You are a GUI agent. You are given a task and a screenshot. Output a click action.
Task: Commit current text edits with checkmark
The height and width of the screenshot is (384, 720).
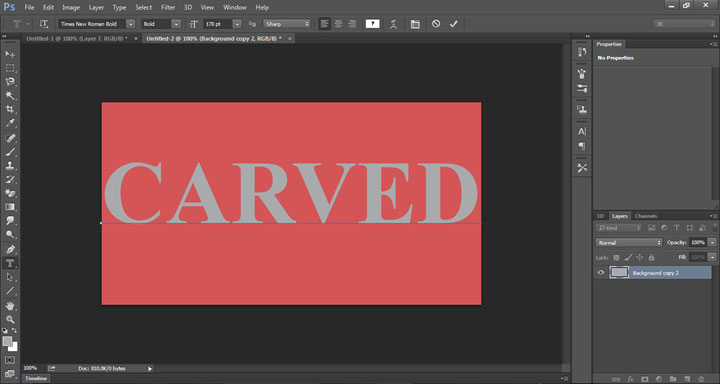tap(454, 23)
